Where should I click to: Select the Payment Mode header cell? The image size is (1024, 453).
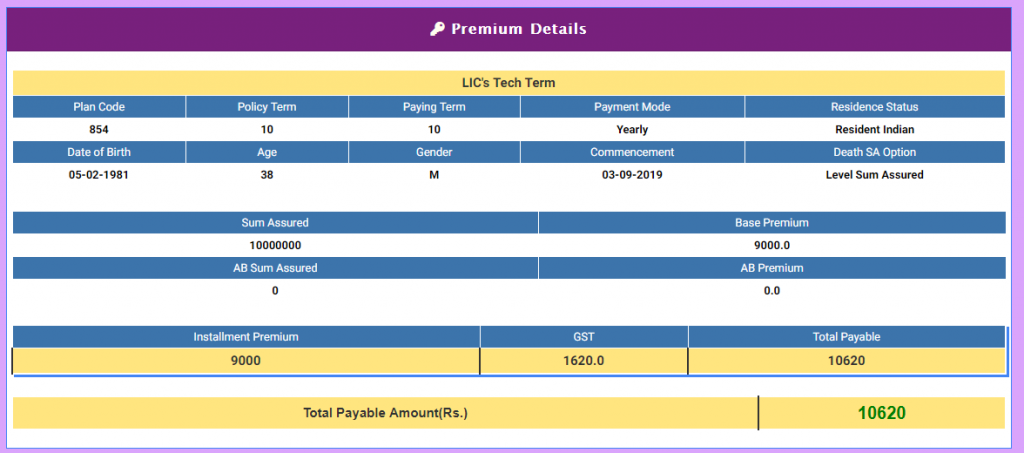[632, 107]
